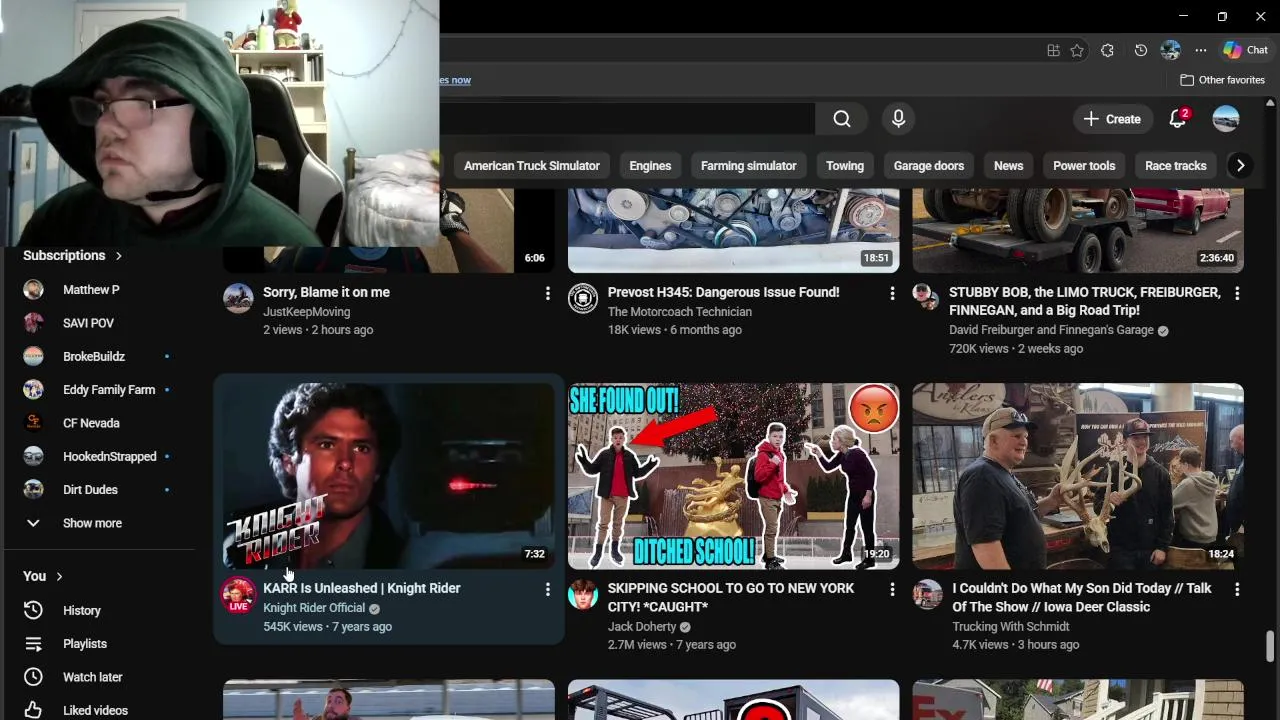Image resolution: width=1280 pixels, height=720 pixels.
Task: Open options menu for STUBBY BOB video
Action: click(1237, 293)
